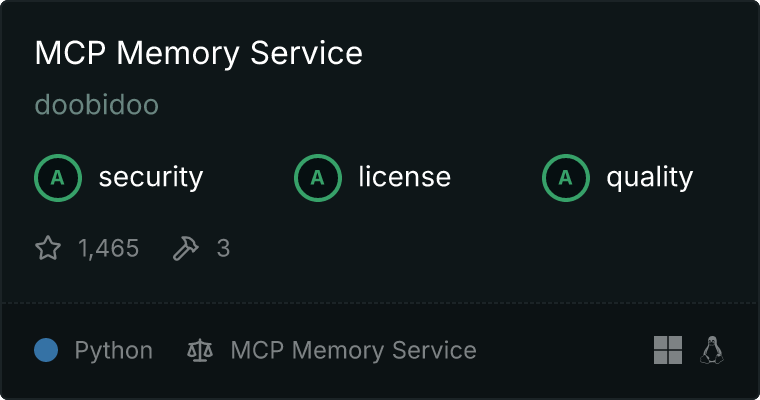Click the Linux penguin icon

point(712,350)
